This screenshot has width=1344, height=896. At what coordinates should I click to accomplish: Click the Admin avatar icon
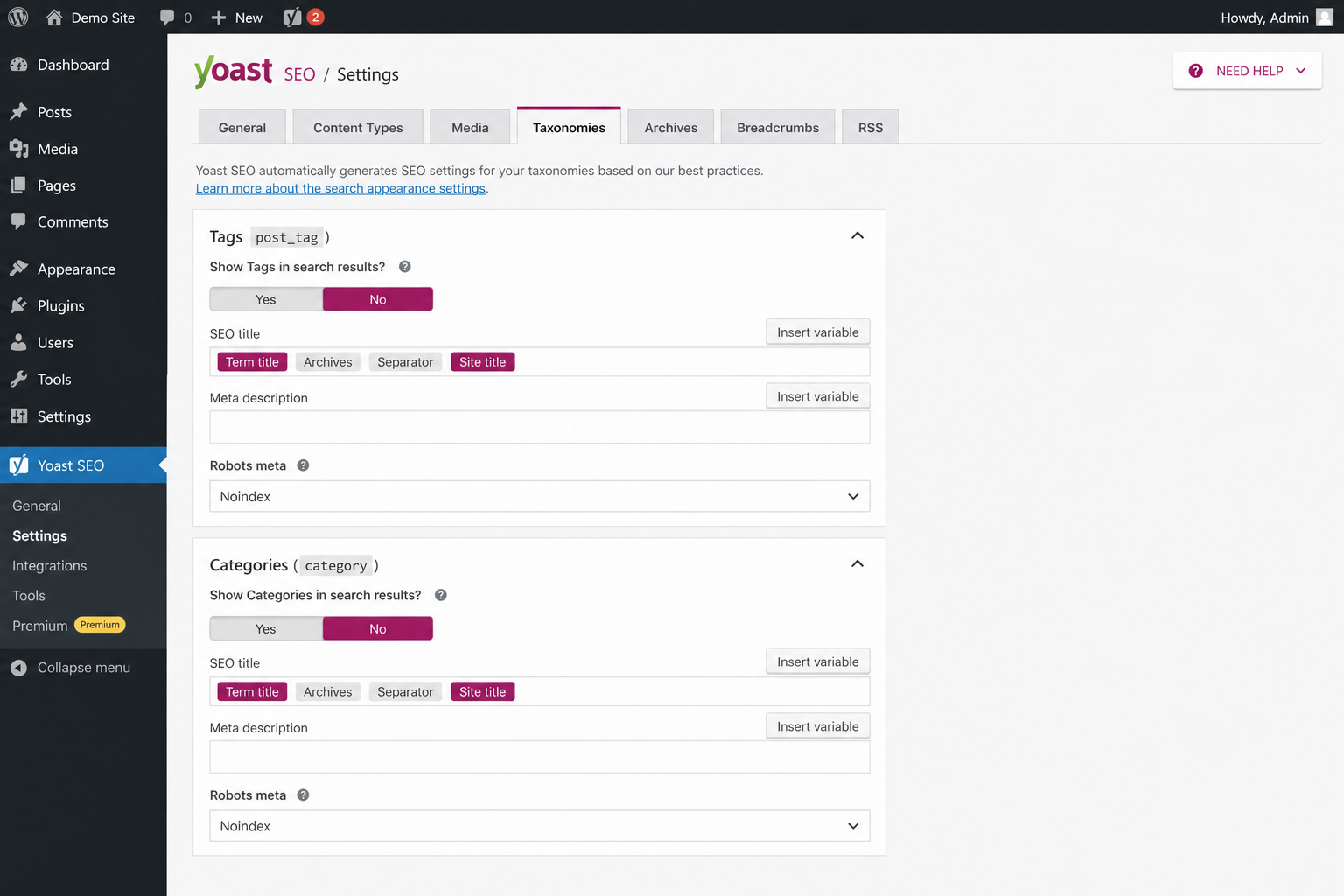point(1325,17)
